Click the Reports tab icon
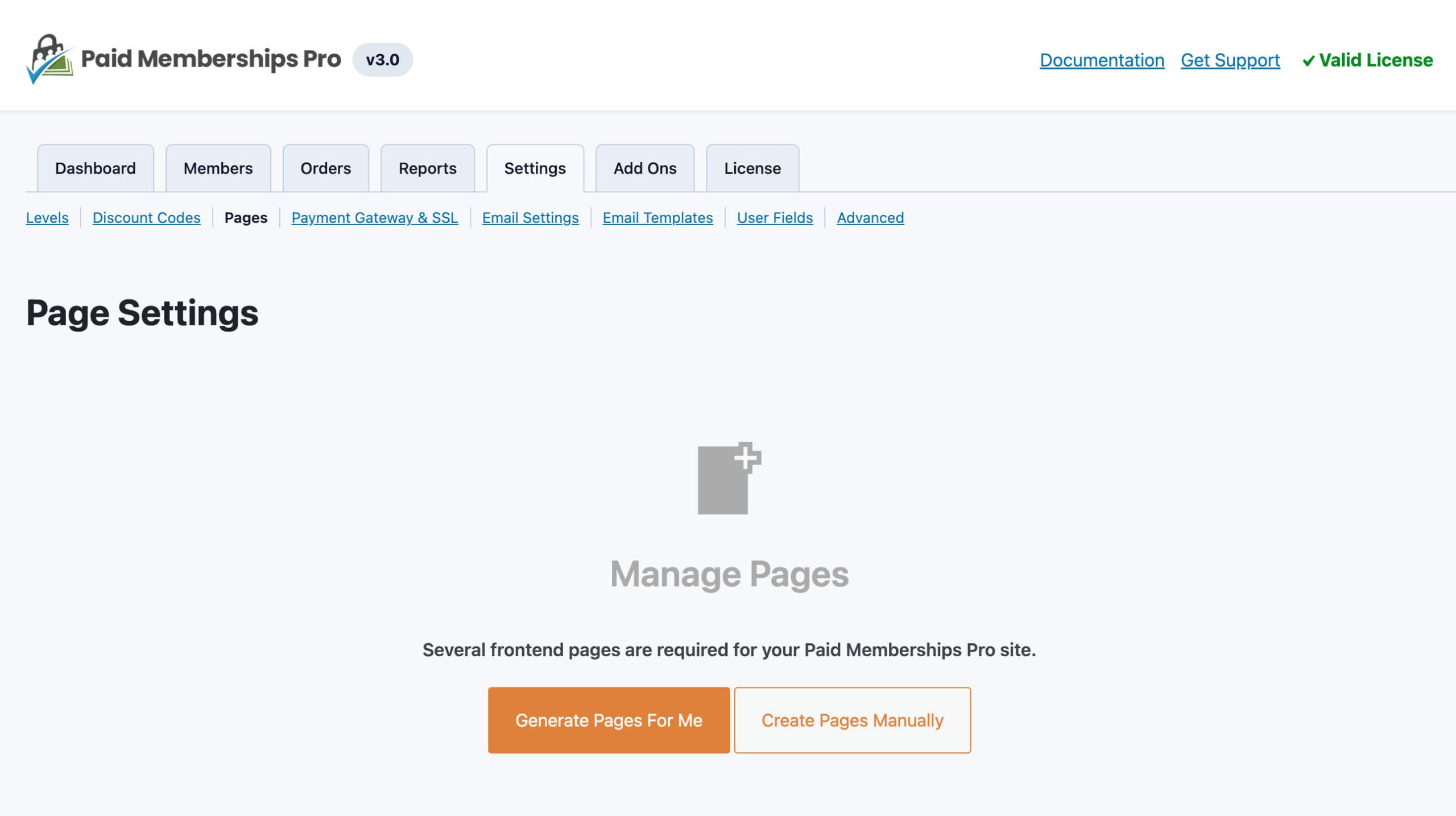Screen dimensions: 1456x816 (427, 167)
